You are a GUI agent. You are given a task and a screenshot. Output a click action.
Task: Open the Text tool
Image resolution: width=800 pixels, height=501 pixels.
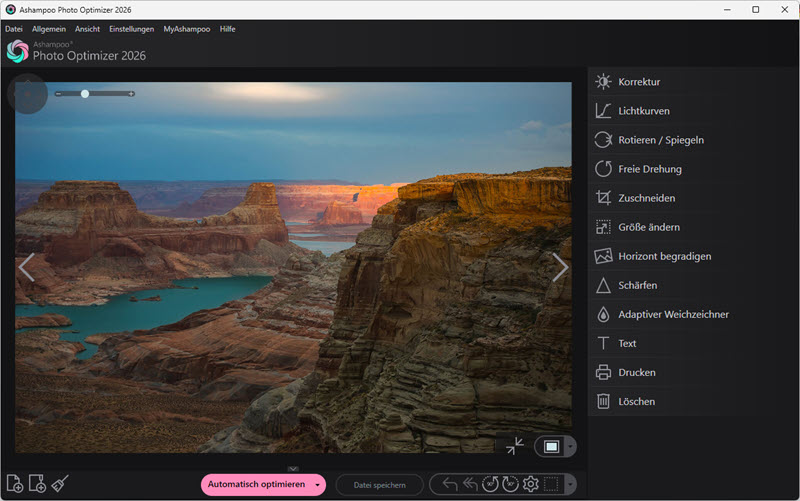click(692, 343)
